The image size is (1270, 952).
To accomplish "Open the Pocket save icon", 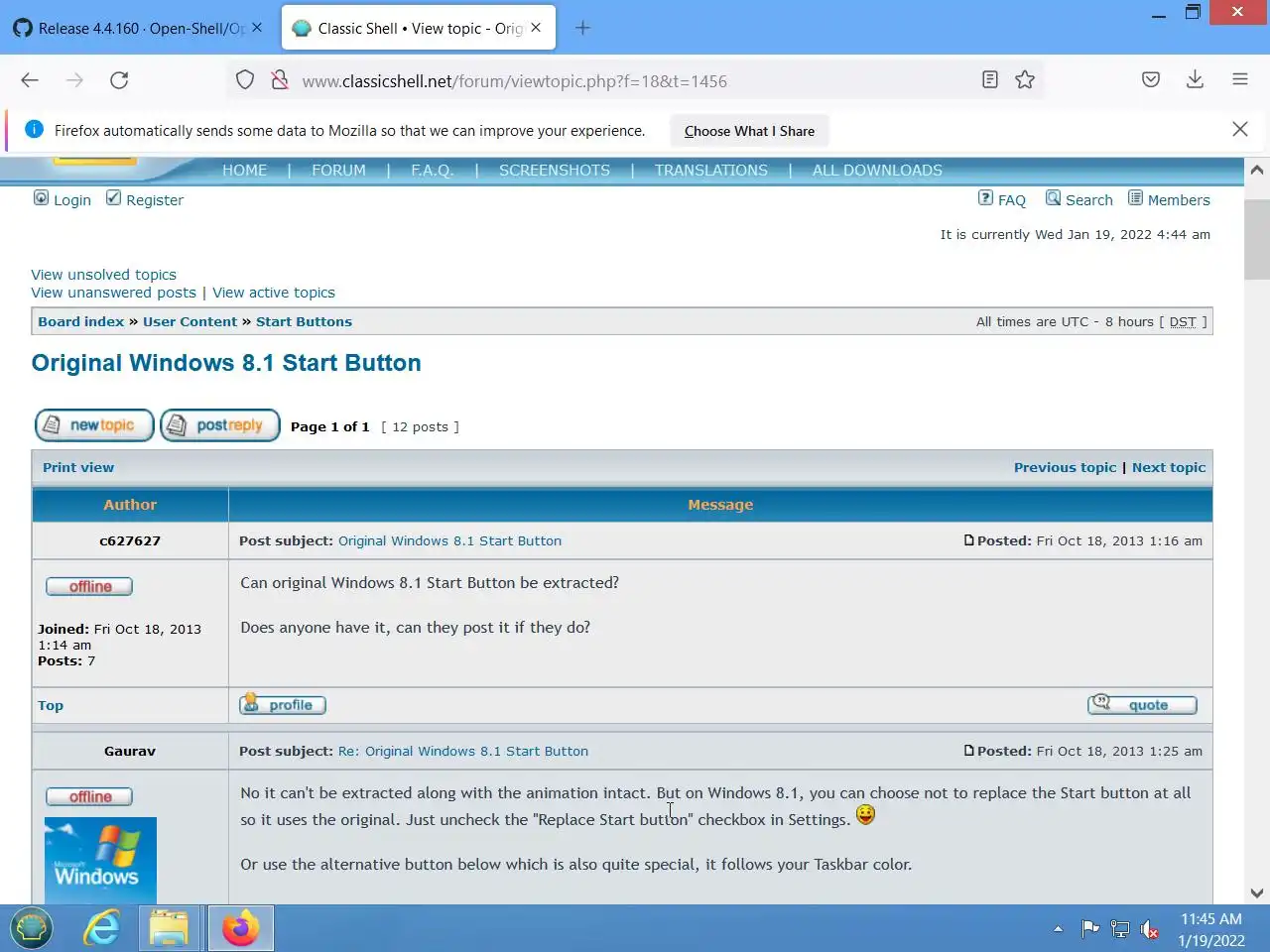I will (1151, 80).
